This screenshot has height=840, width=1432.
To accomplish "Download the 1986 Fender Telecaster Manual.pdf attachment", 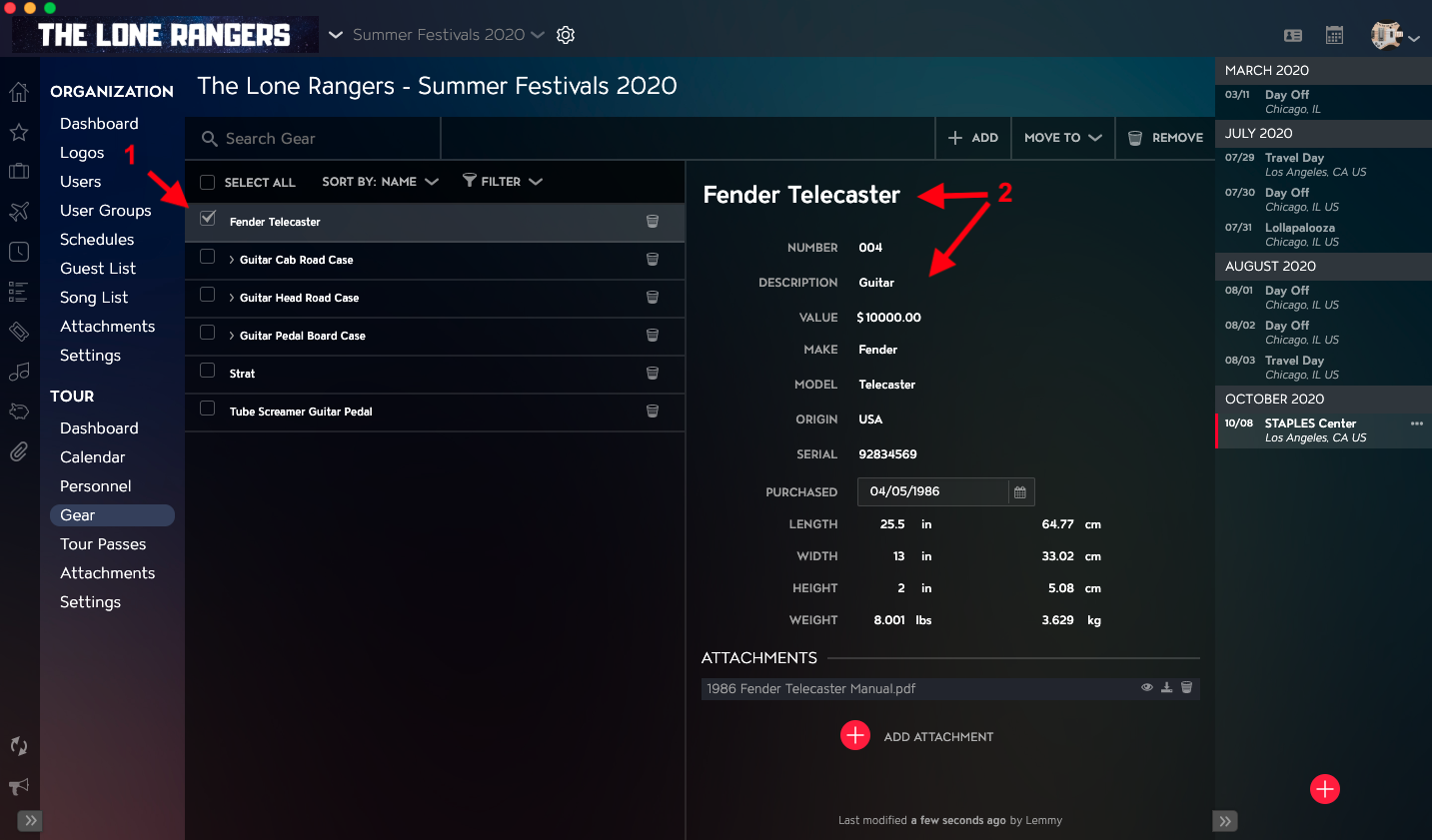I will [1166, 687].
